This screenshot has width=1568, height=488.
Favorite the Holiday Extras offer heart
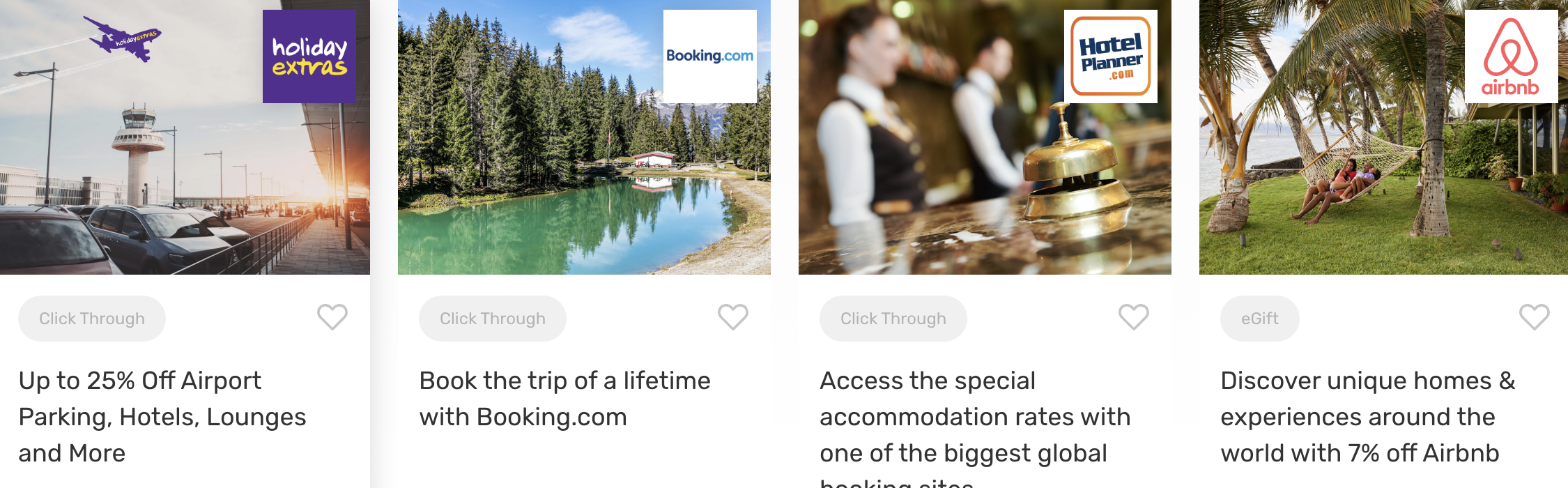332,317
